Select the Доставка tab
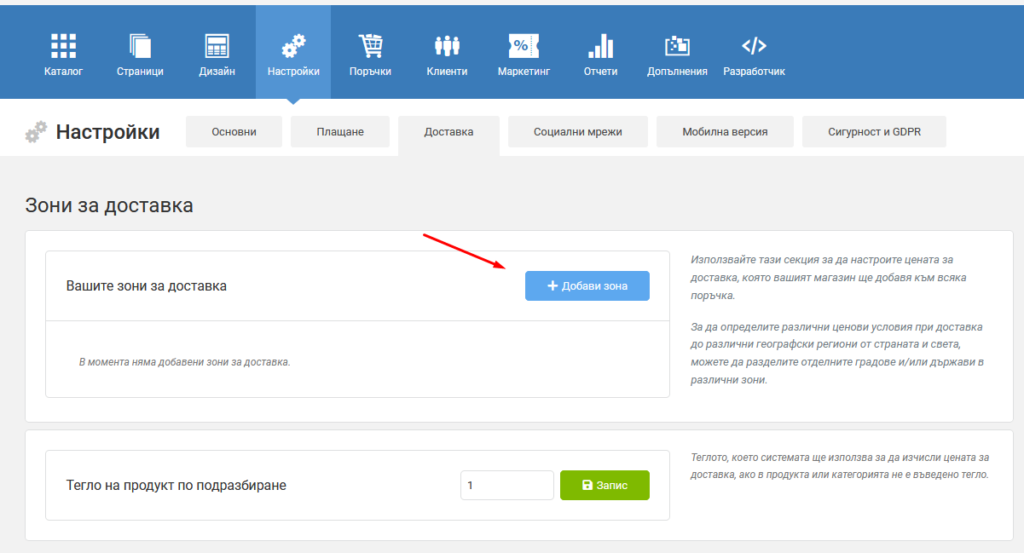Screen dimensions: 1024x553 coord(449,134)
